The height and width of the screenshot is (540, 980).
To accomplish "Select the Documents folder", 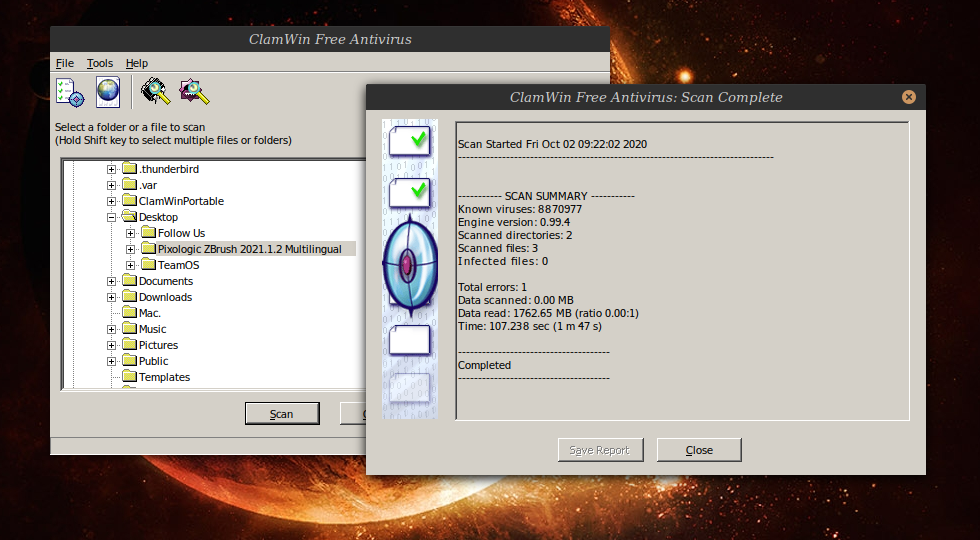I will pos(166,281).
